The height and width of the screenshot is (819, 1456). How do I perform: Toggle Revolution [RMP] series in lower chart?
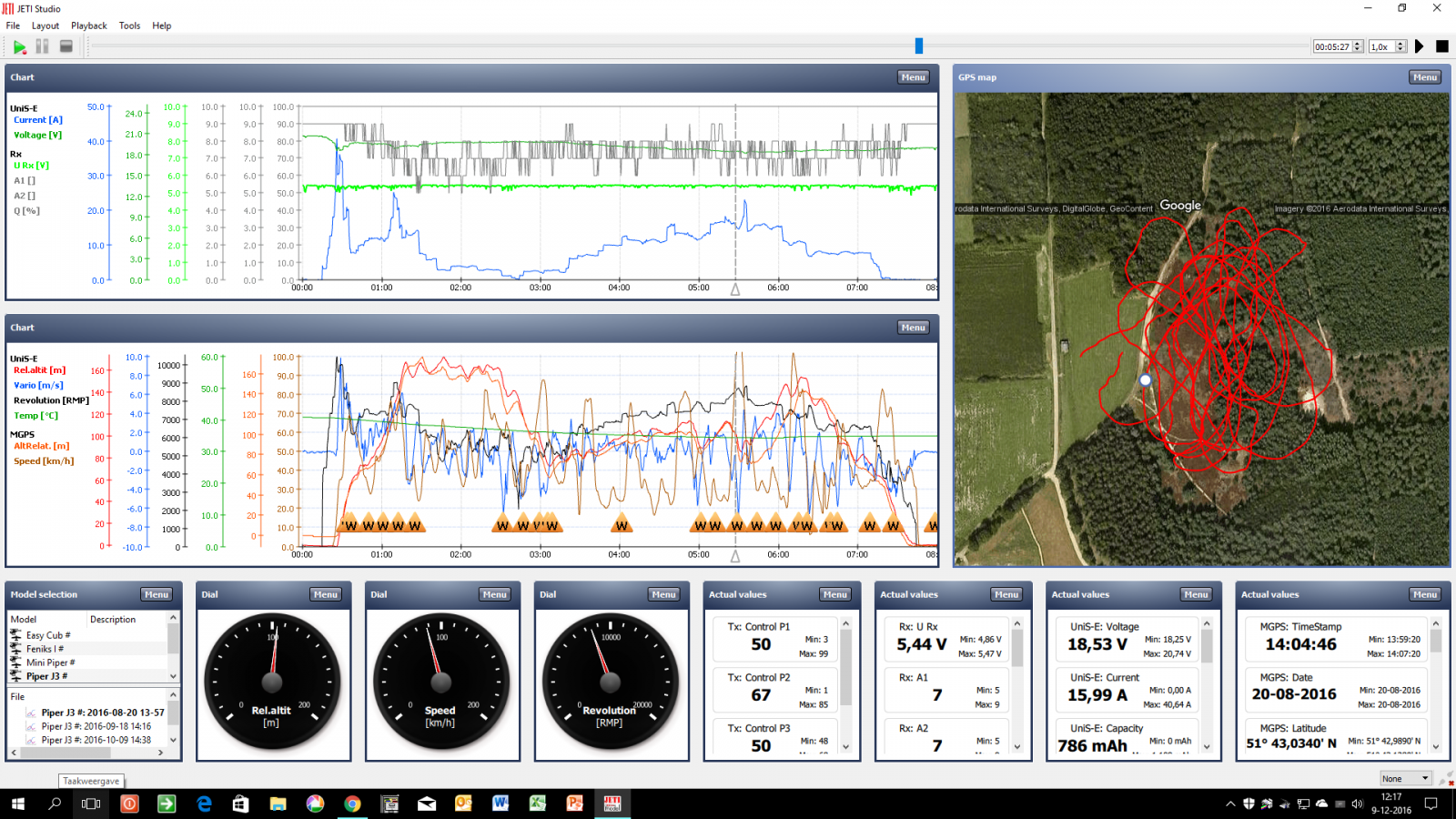[x=51, y=400]
